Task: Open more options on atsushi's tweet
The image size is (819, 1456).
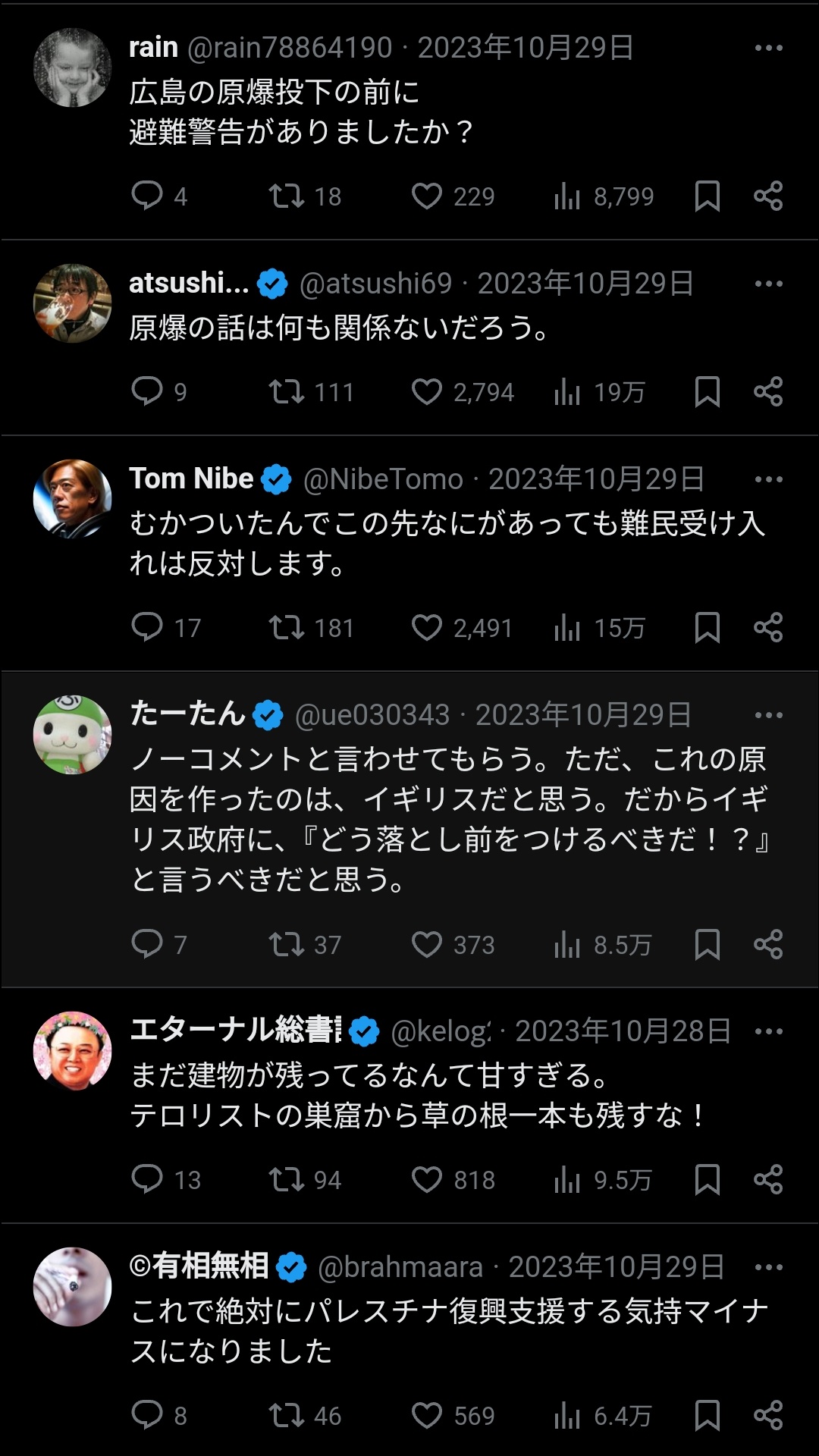Action: 768,284
